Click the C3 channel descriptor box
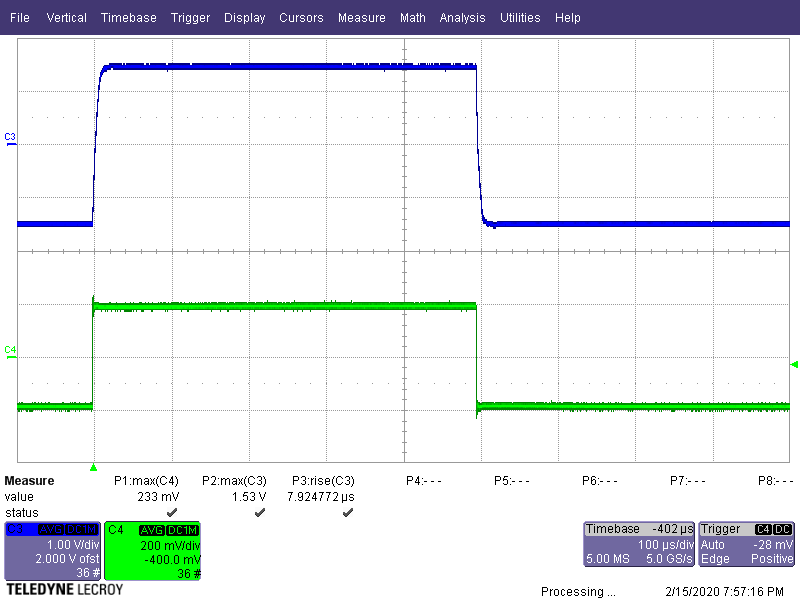 click(52, 551)
